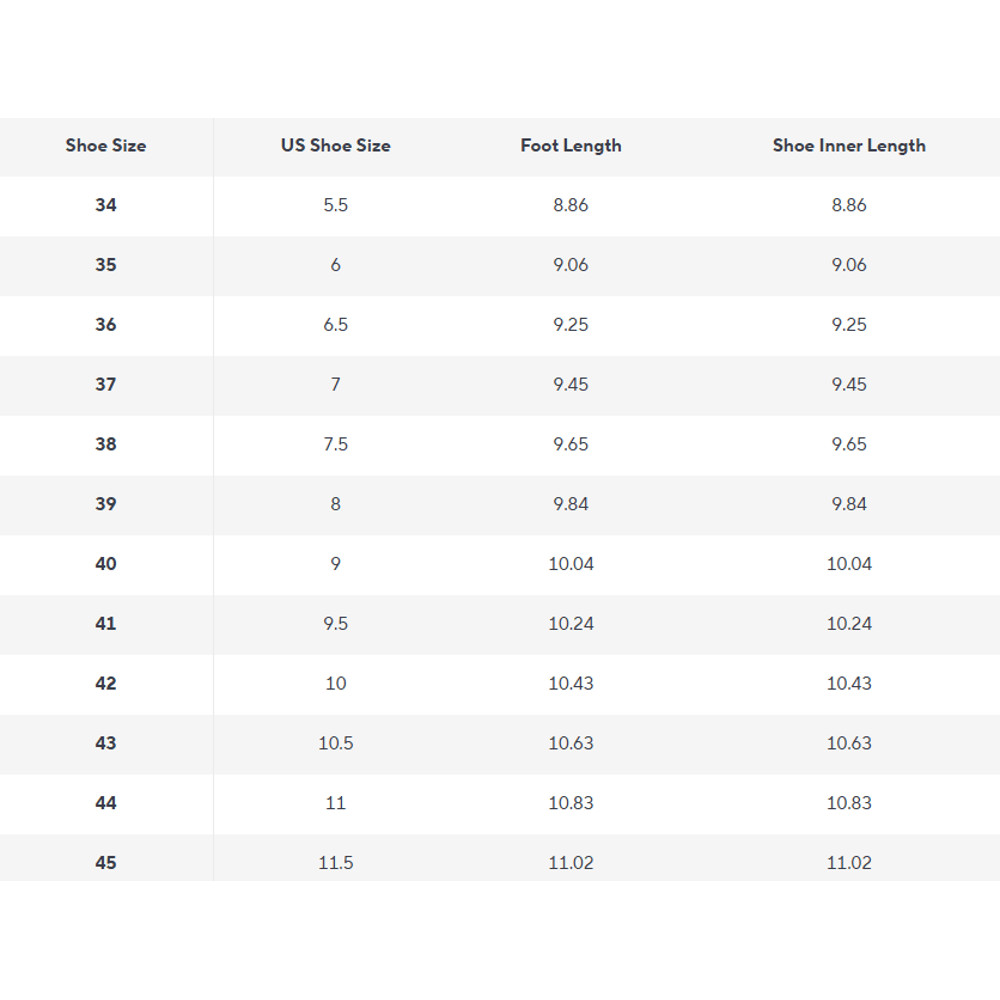The image size is (1000, 1000).
Task: Select foot length 10.04 for size 40
Action: pos(571,564)
